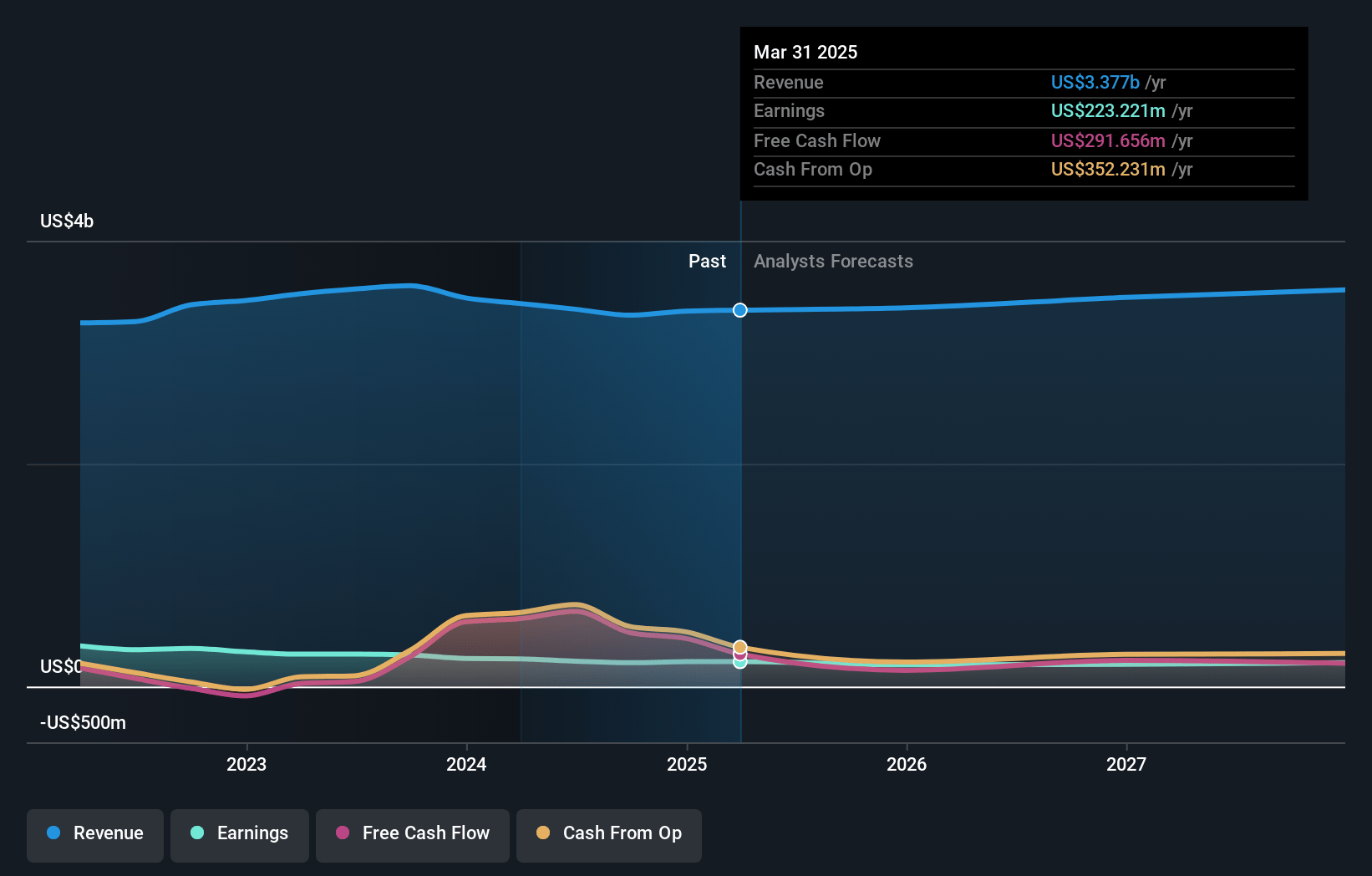1372x876 pixels.
Task: Select the blue Revenue data point marker
Action: tap(740, 310)
